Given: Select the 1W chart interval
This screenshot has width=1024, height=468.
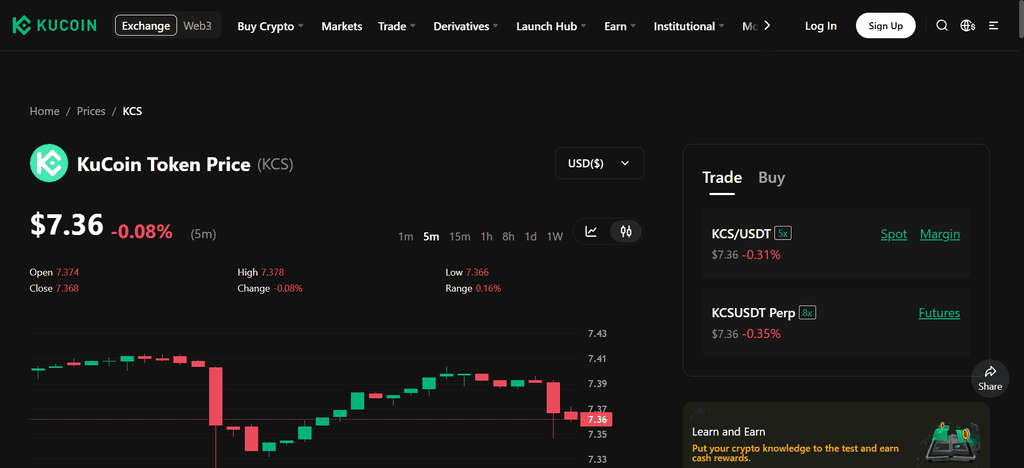Looking at the screenshot, I should pos(554,237).
